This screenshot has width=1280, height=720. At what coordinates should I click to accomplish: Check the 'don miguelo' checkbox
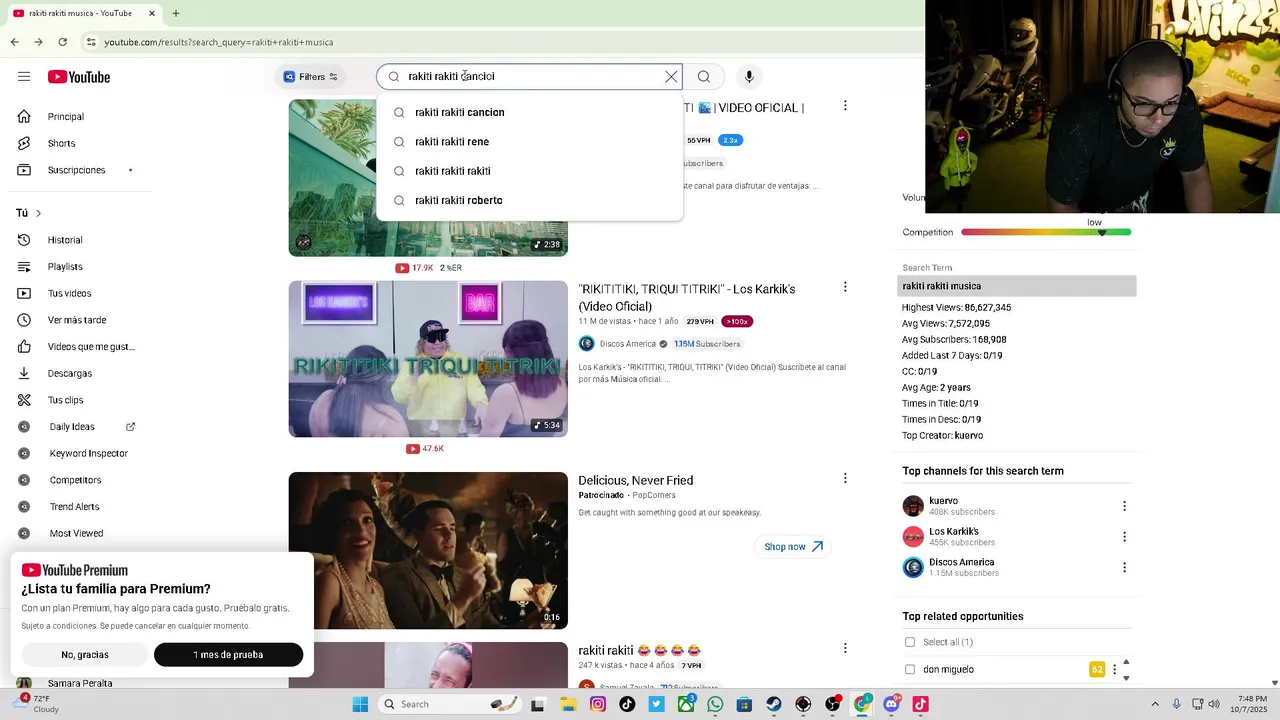coord(909,669)
